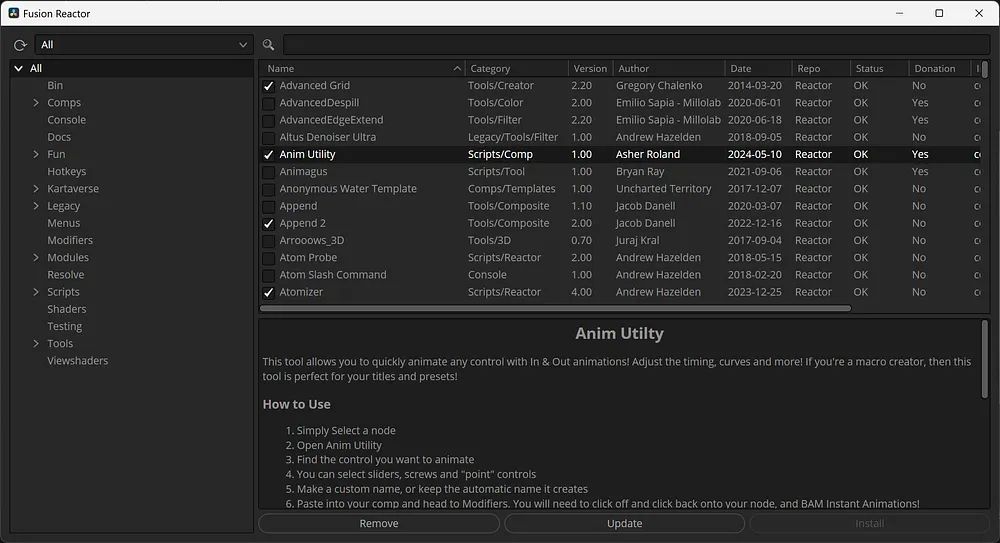This screenshot has width=1000, height=543.
Task: Expand the Kartaverse category
Action: tap(36, 189)
